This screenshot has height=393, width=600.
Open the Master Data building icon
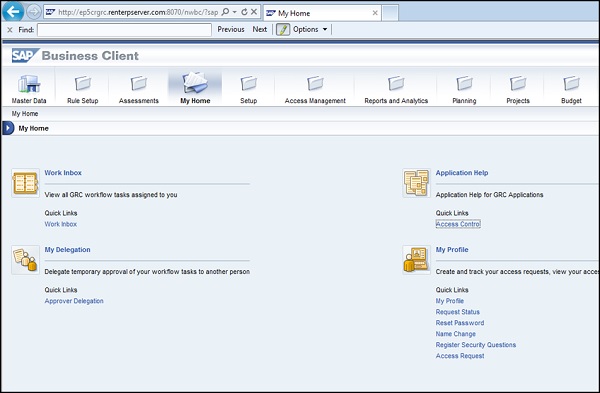[29, 83]
